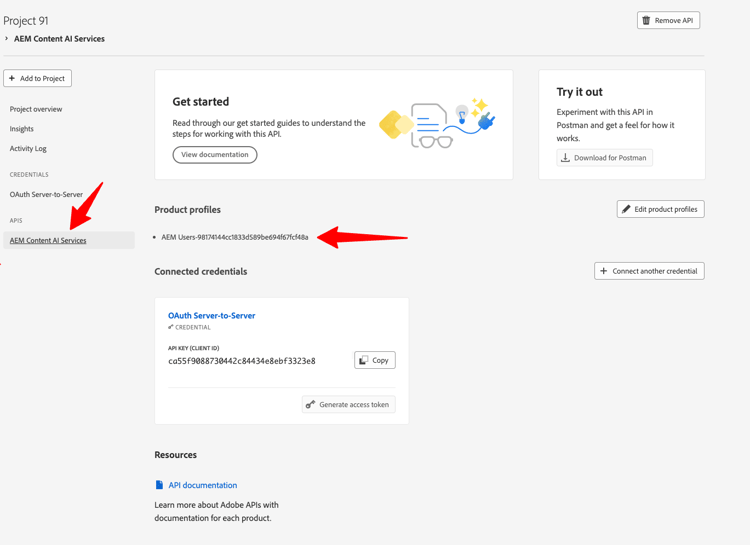Image resolution: width=750 pixels, height=545 pixels.
Task: Click the key icon next to CREDENTIAL label
Action: point(170,327)
